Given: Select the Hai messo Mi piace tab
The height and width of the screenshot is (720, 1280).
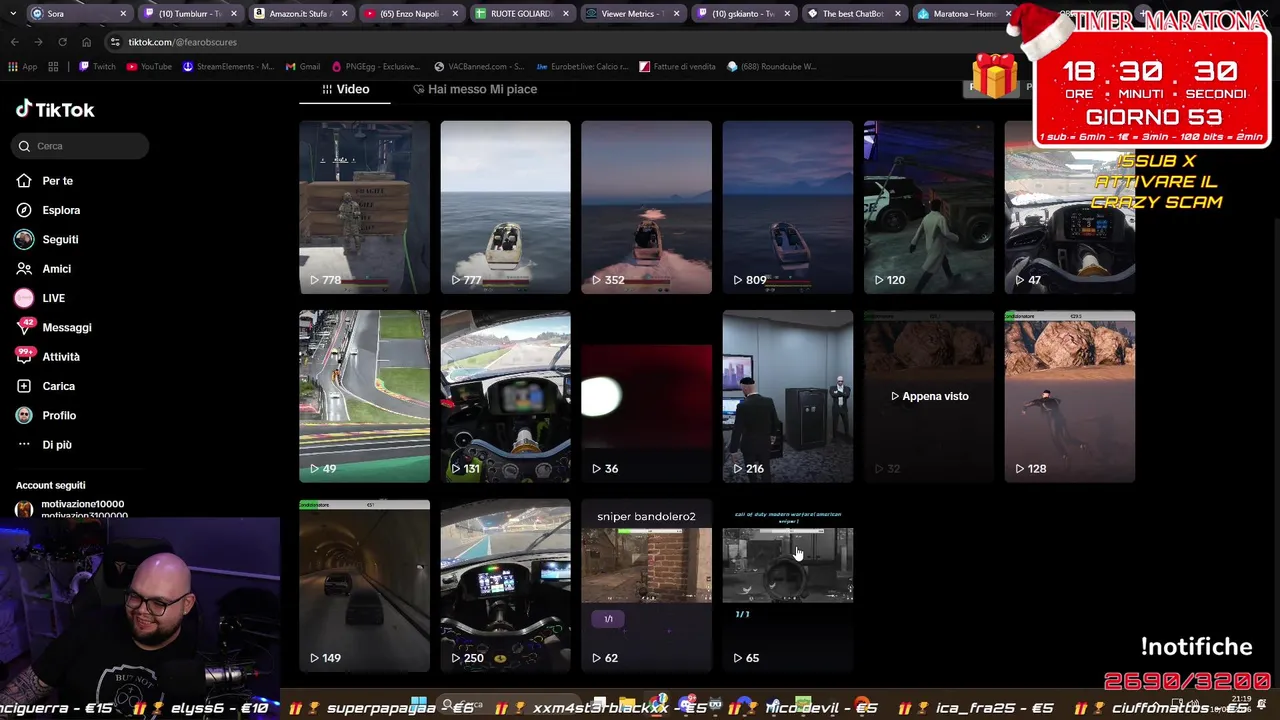Looking at the screenshot, I should [x=475, y=89].
